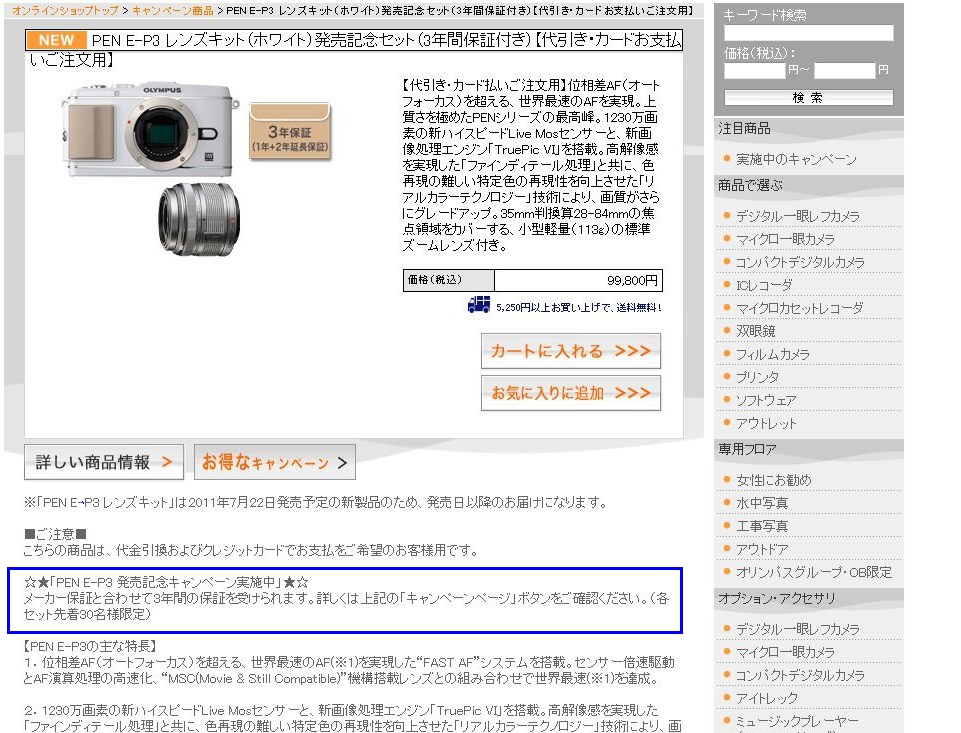Select コンパクトデジタルカメラ under 商品で選ぶ
Image resolution: width=961 pixels, height=733 pixels.
click(800, 262)
